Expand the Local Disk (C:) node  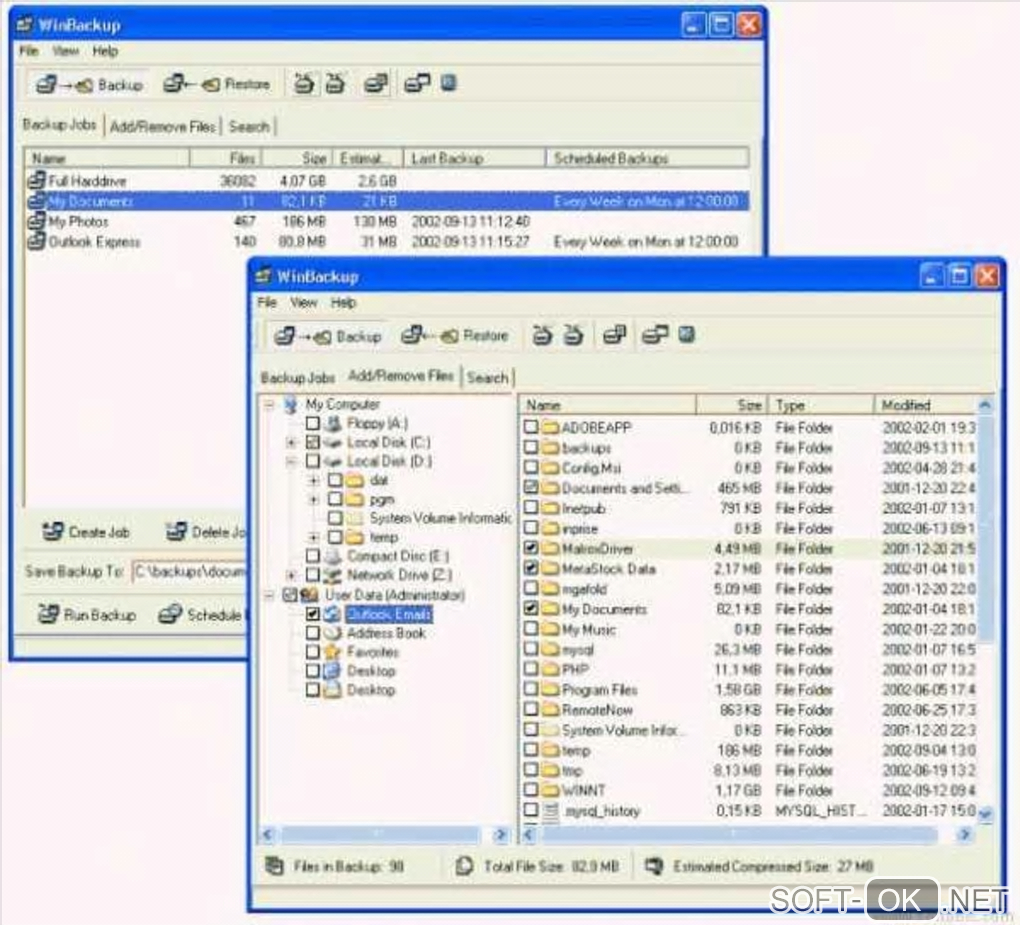(291, 443)
